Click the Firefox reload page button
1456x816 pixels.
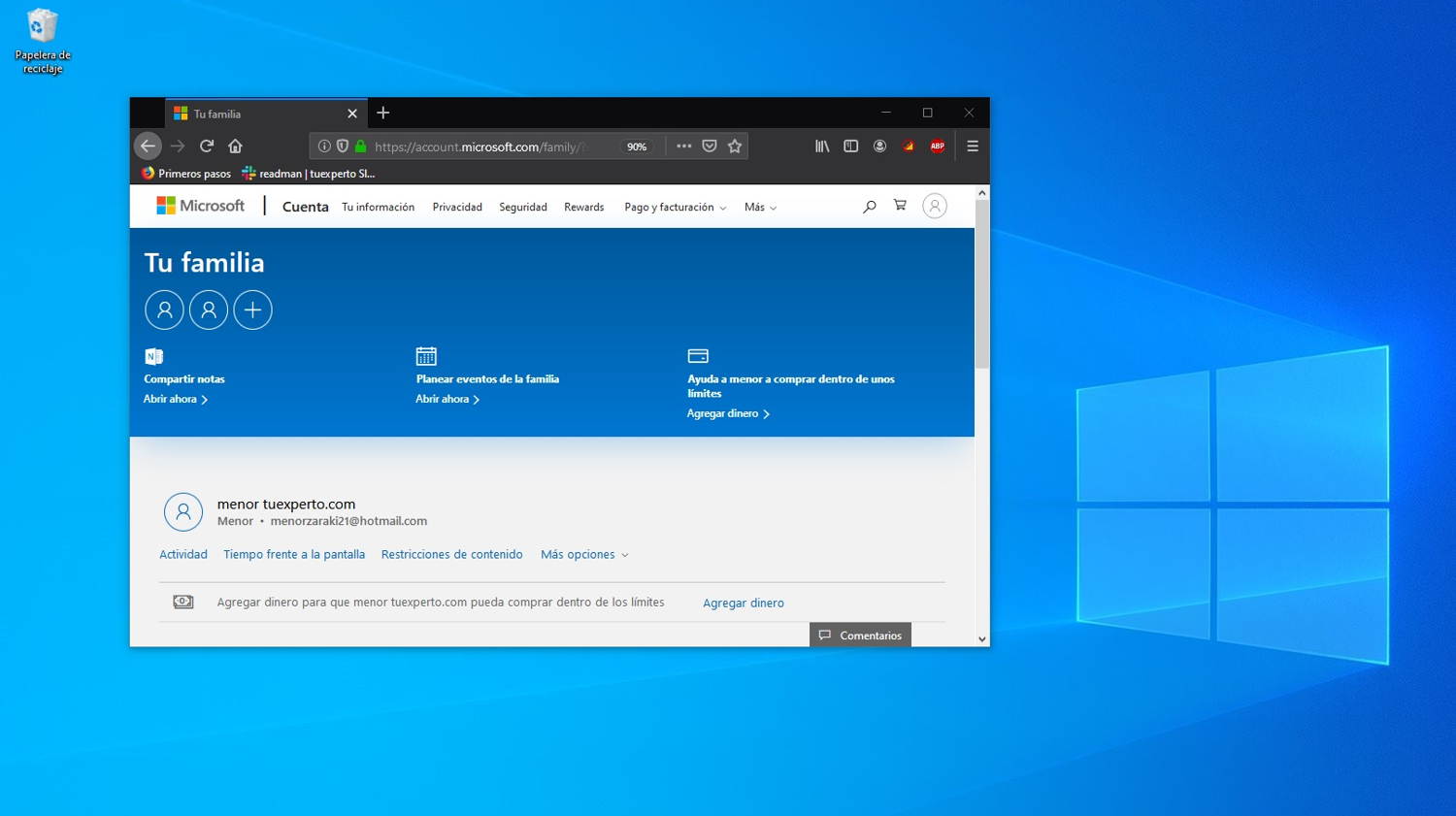207,147
